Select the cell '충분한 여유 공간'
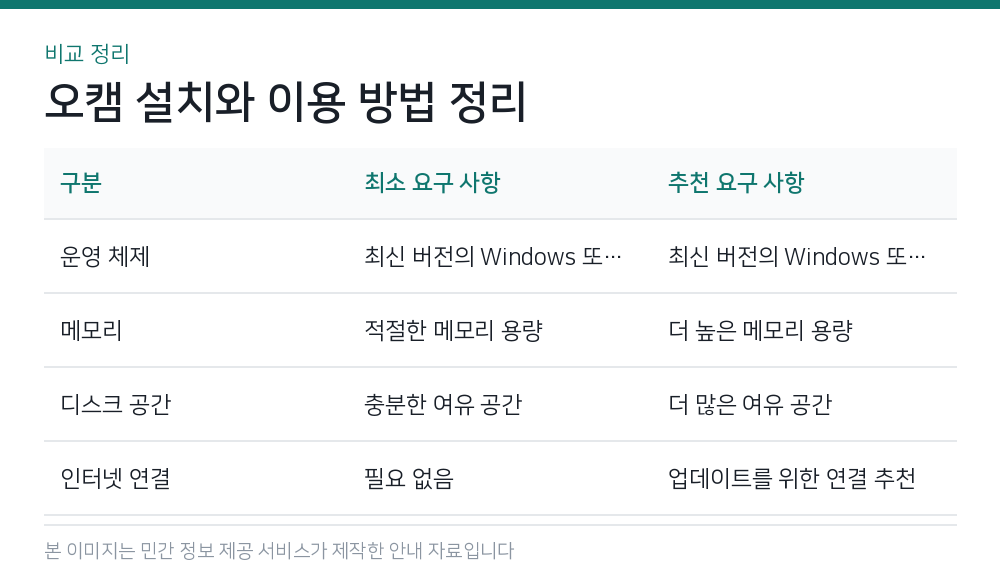This screenshot has width=1000, height=578. coord(443,404)
